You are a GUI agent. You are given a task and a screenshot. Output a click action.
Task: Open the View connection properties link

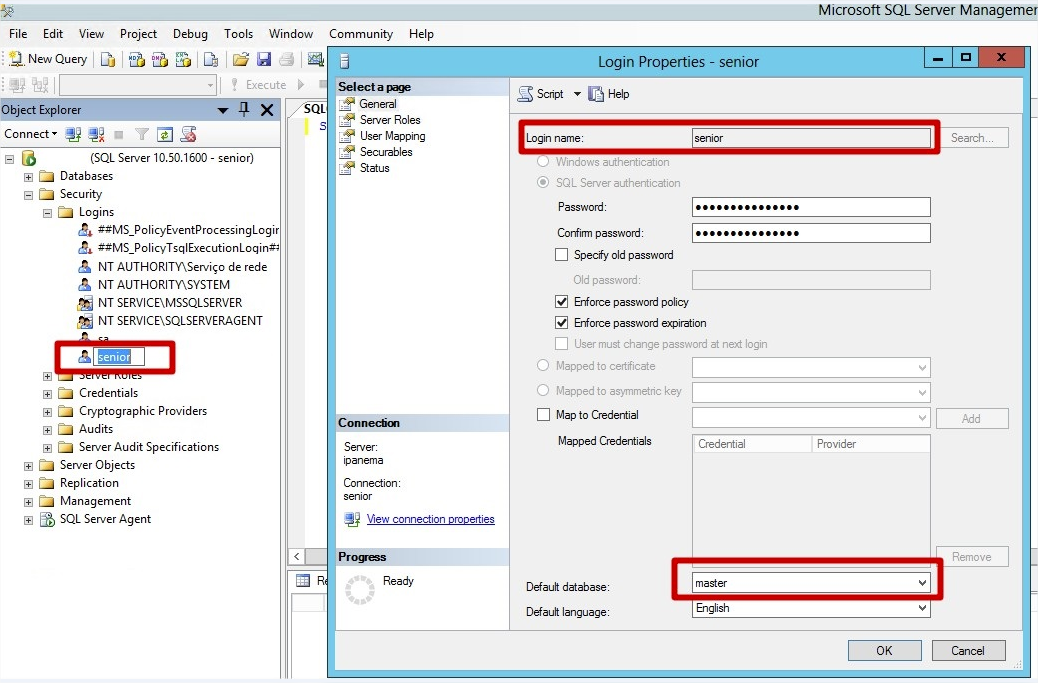point(430,519)
